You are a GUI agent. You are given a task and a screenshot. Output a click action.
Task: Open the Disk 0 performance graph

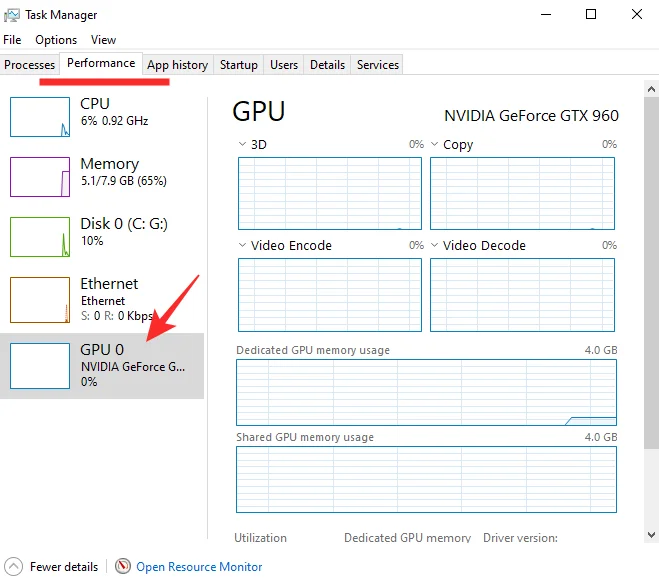40,237
